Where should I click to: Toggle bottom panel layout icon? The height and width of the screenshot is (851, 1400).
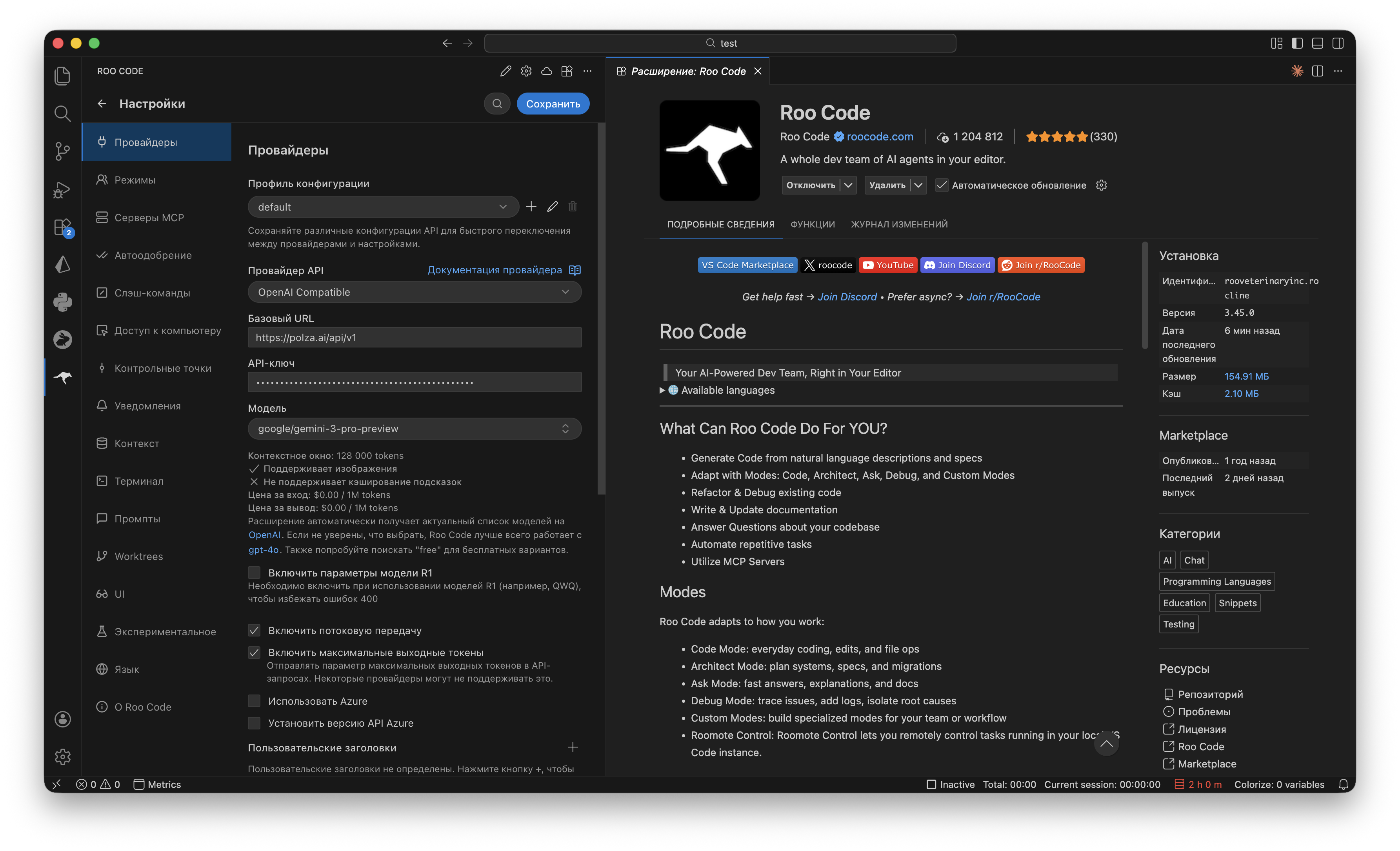click(1318, 43)
